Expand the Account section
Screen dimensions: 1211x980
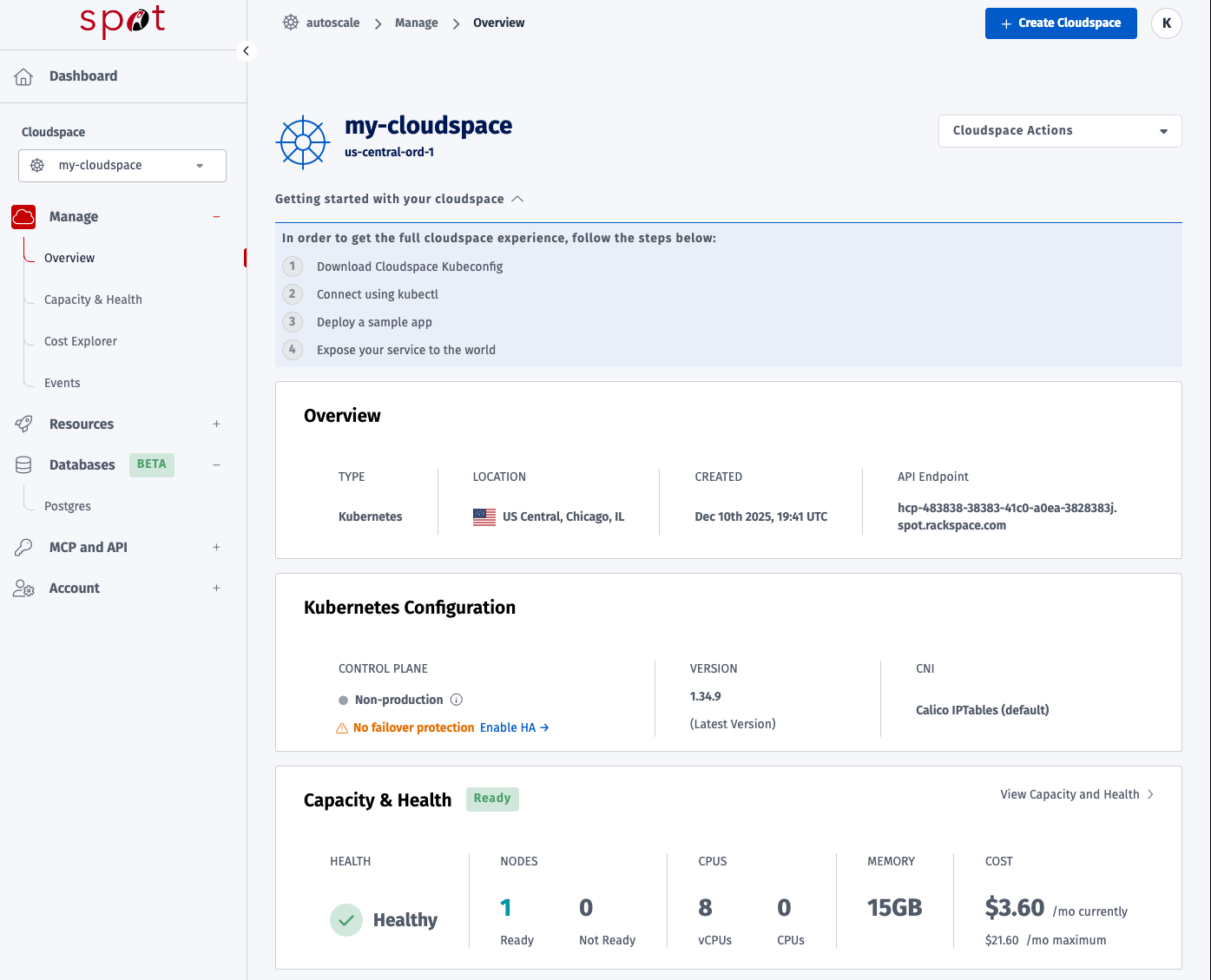[x=217, y=588]
